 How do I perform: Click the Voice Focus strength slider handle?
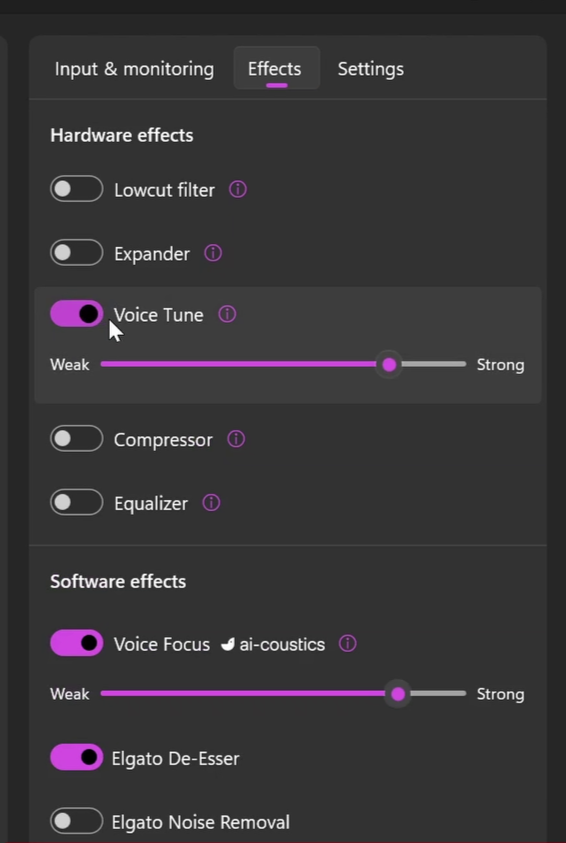pos(398,694)
